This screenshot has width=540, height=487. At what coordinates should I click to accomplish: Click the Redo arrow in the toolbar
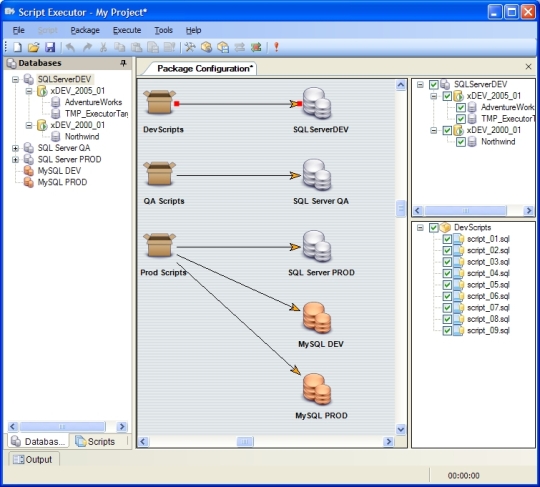(x=87, y=47)
